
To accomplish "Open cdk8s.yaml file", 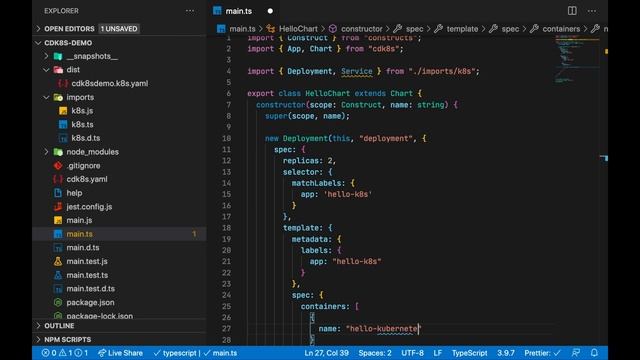I will click(87, 179).
